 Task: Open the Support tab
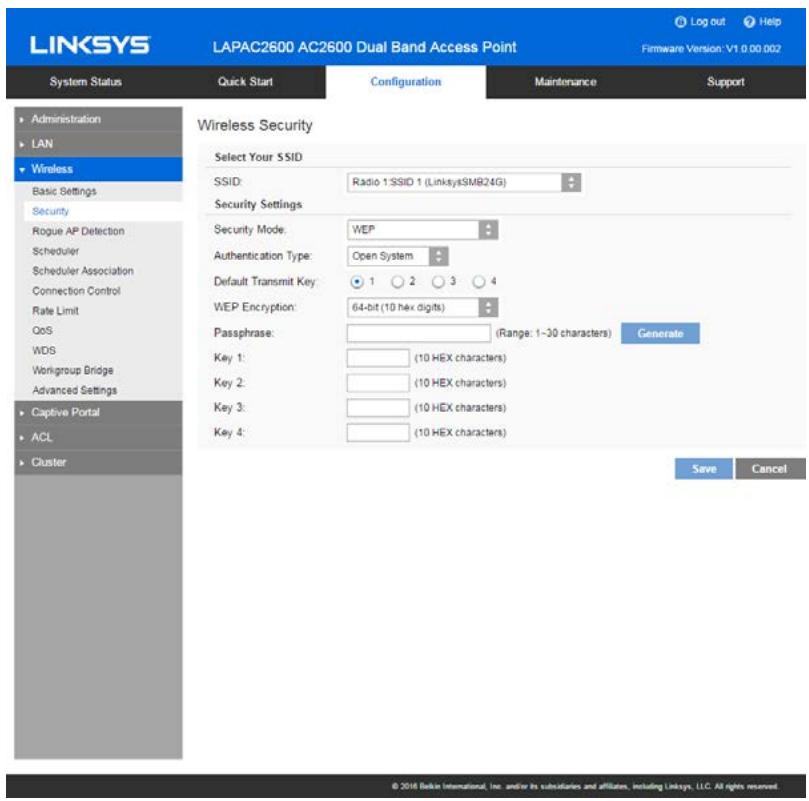click(x=725, y=82)
